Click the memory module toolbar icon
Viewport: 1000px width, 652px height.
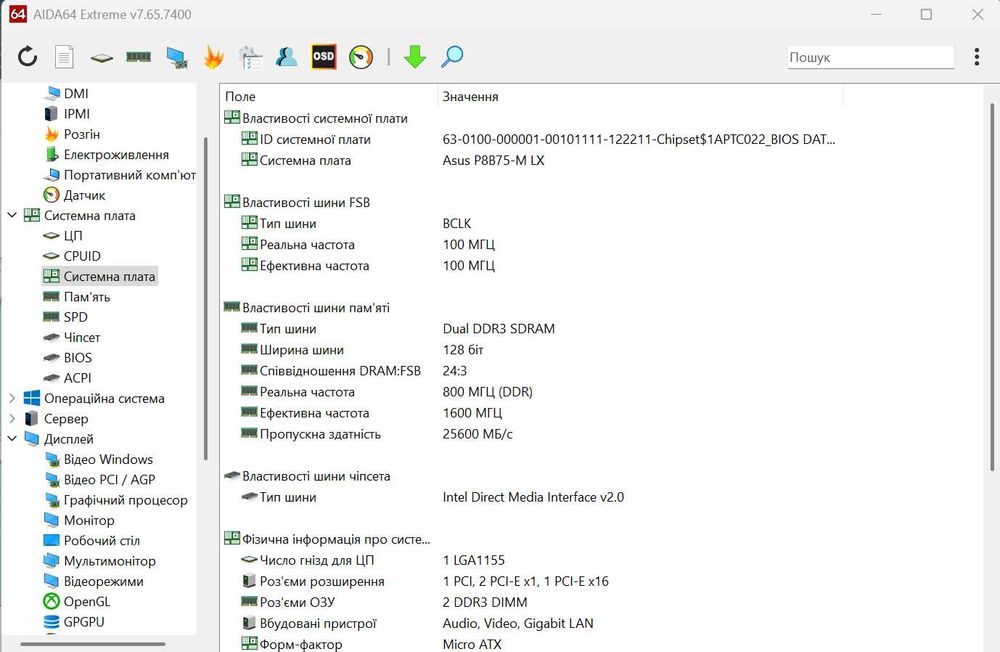[138, 57]
